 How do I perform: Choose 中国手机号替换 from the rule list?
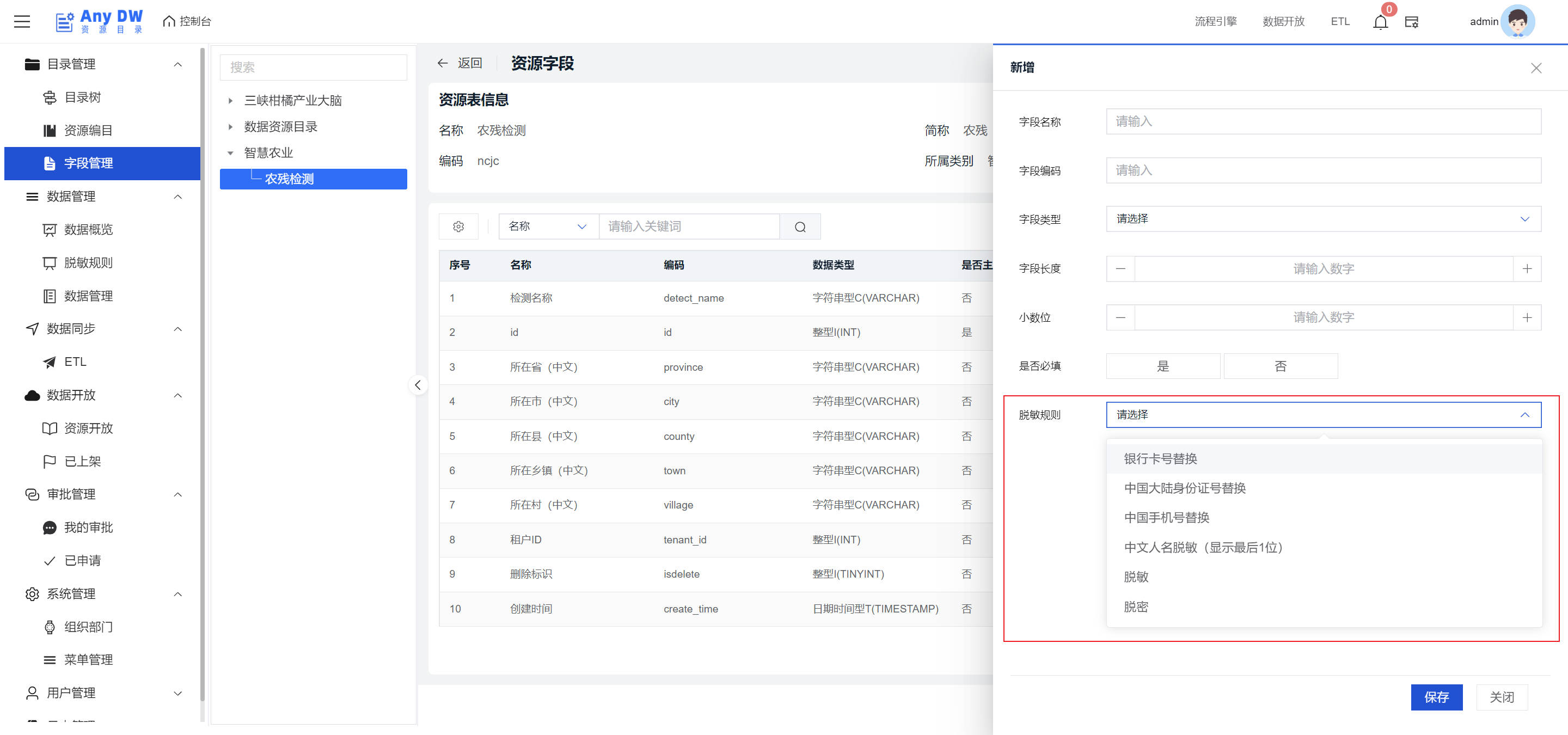(1166, 518)
